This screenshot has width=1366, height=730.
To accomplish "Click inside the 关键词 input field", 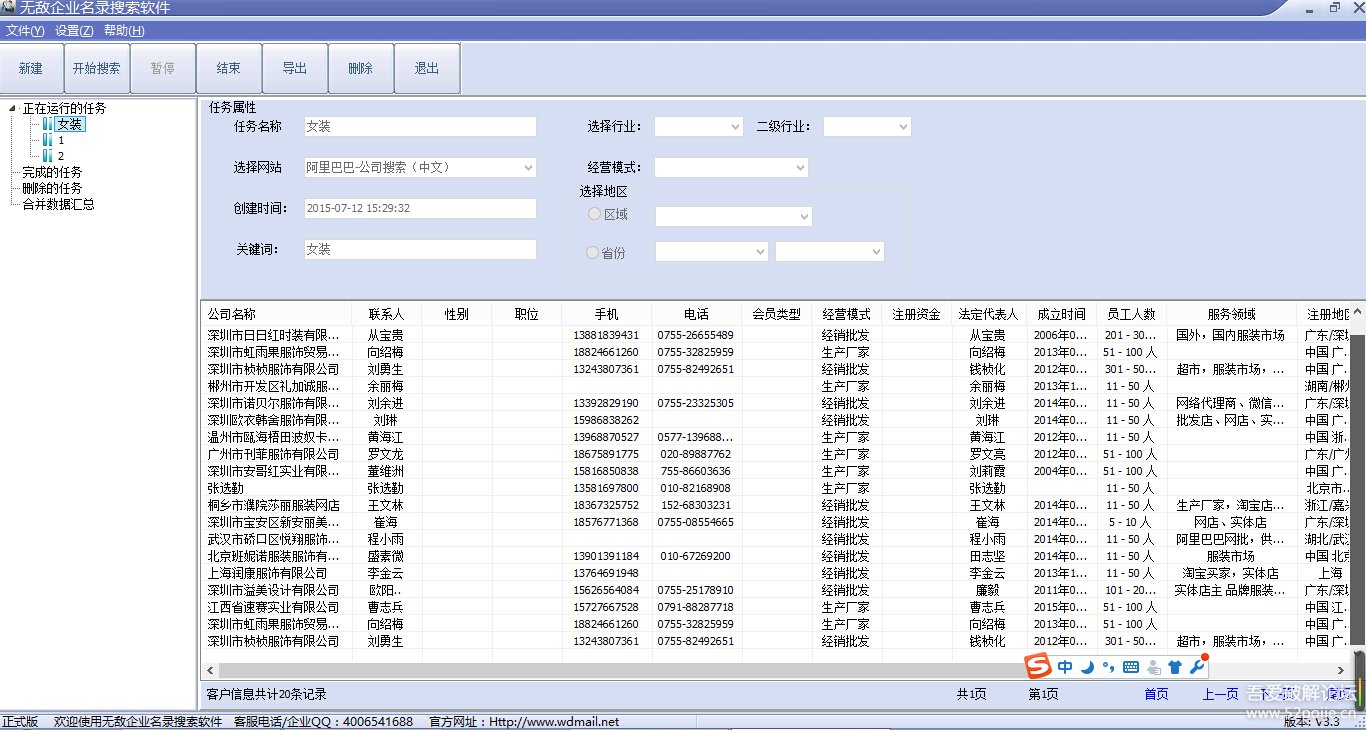I will [420, 249].
